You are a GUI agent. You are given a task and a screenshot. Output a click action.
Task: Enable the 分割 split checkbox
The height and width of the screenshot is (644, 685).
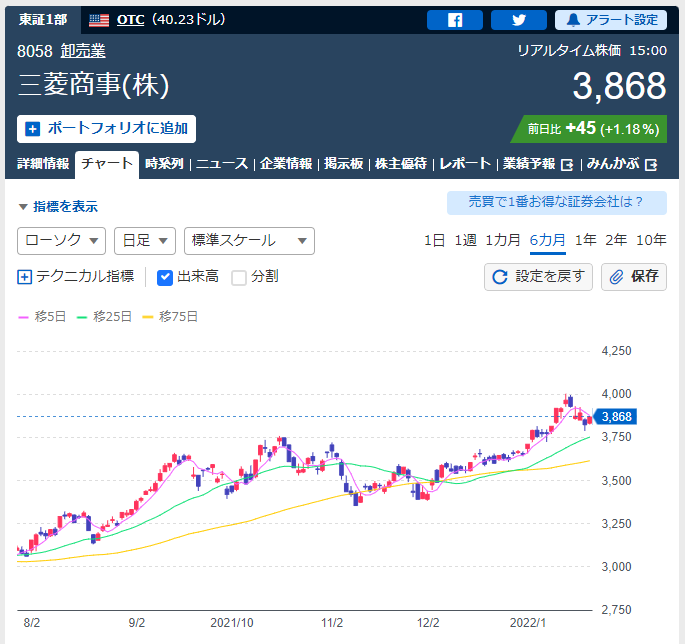tap(239, 277)
